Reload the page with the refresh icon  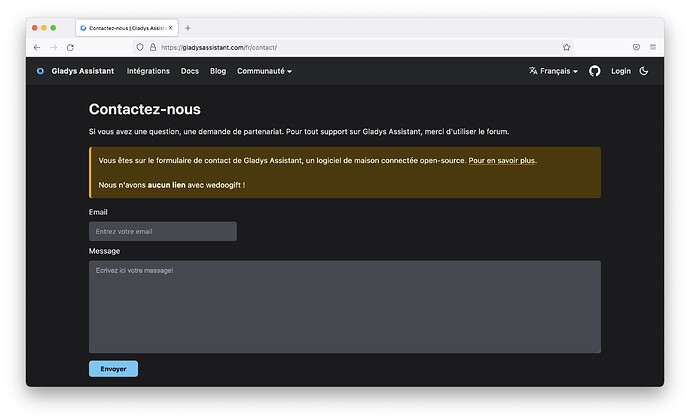pos(70,48)
